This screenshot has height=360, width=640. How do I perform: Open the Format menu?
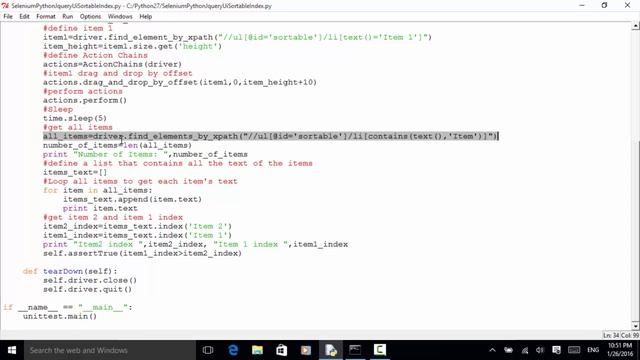click(x=46, y=16)
